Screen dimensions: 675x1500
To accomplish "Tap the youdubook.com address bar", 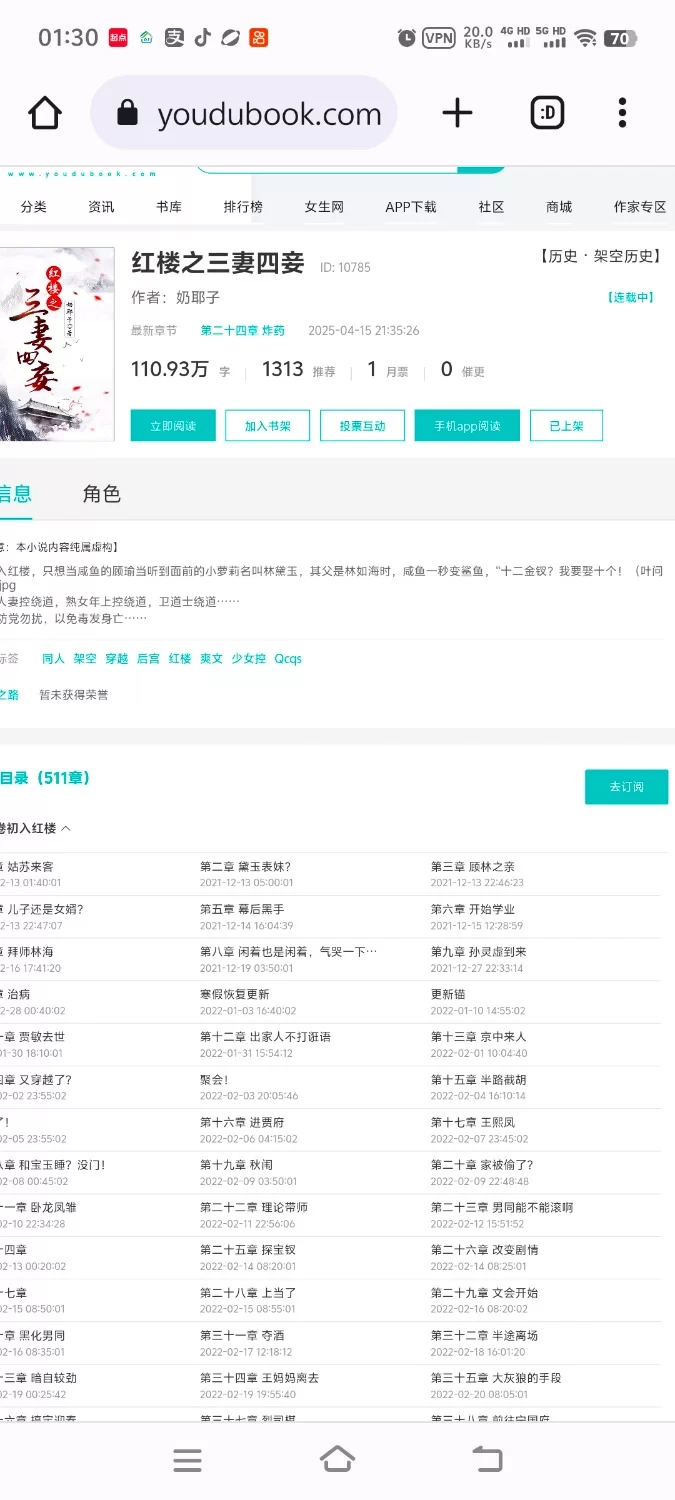I will point(268,114).
